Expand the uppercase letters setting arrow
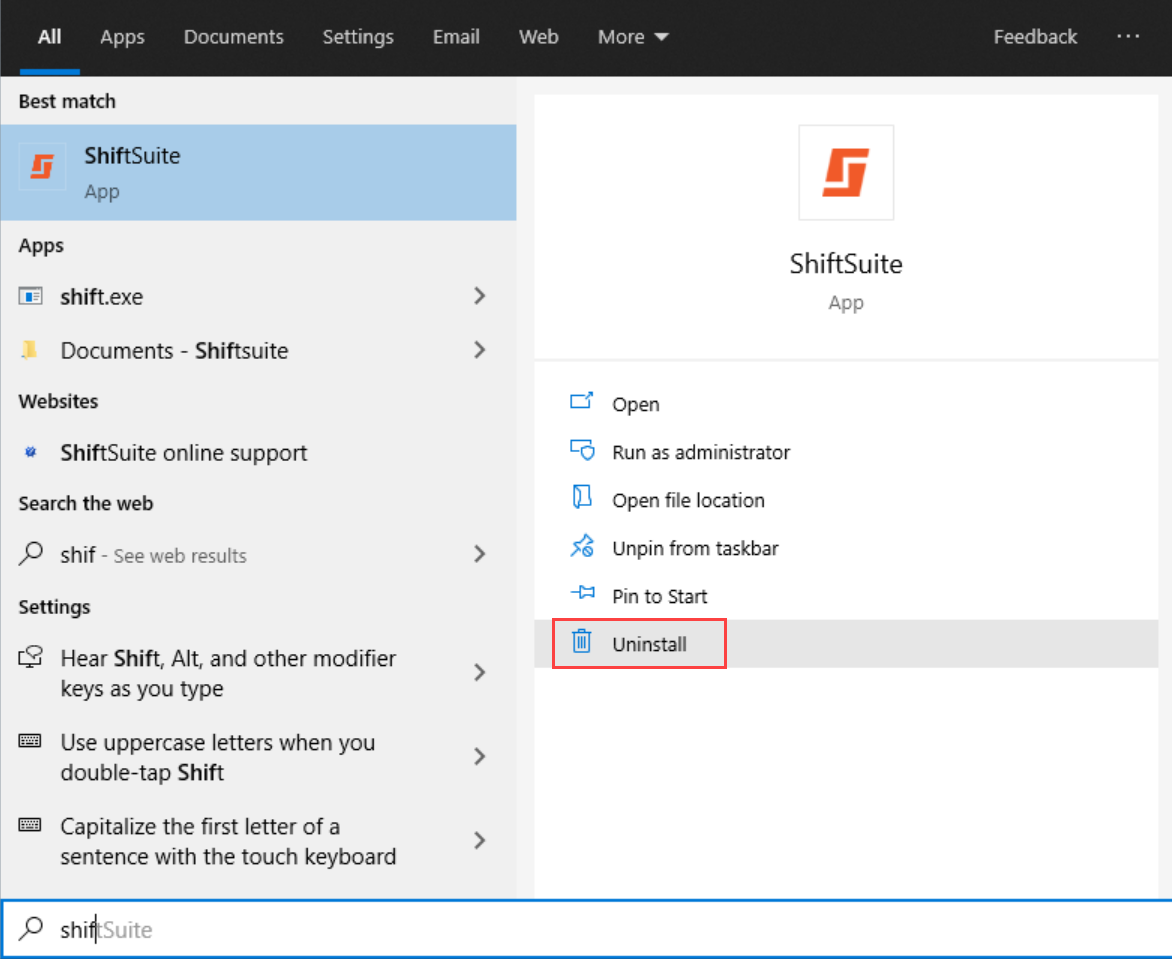Image resolution: width=1172 pixels, height=959 pixels. [480, 756]
